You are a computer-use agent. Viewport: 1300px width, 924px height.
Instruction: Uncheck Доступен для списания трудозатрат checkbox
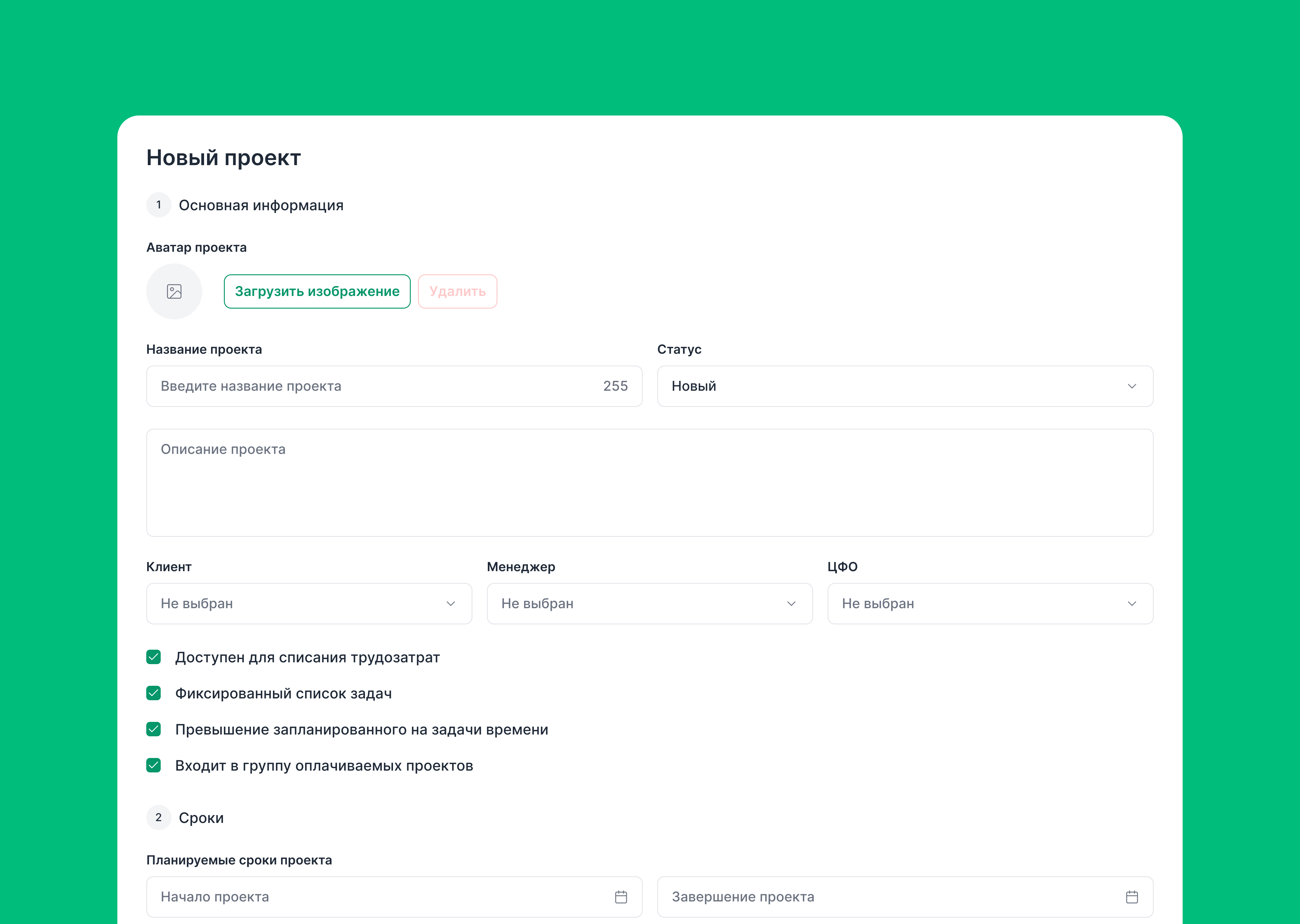click(x=154, y=657)
